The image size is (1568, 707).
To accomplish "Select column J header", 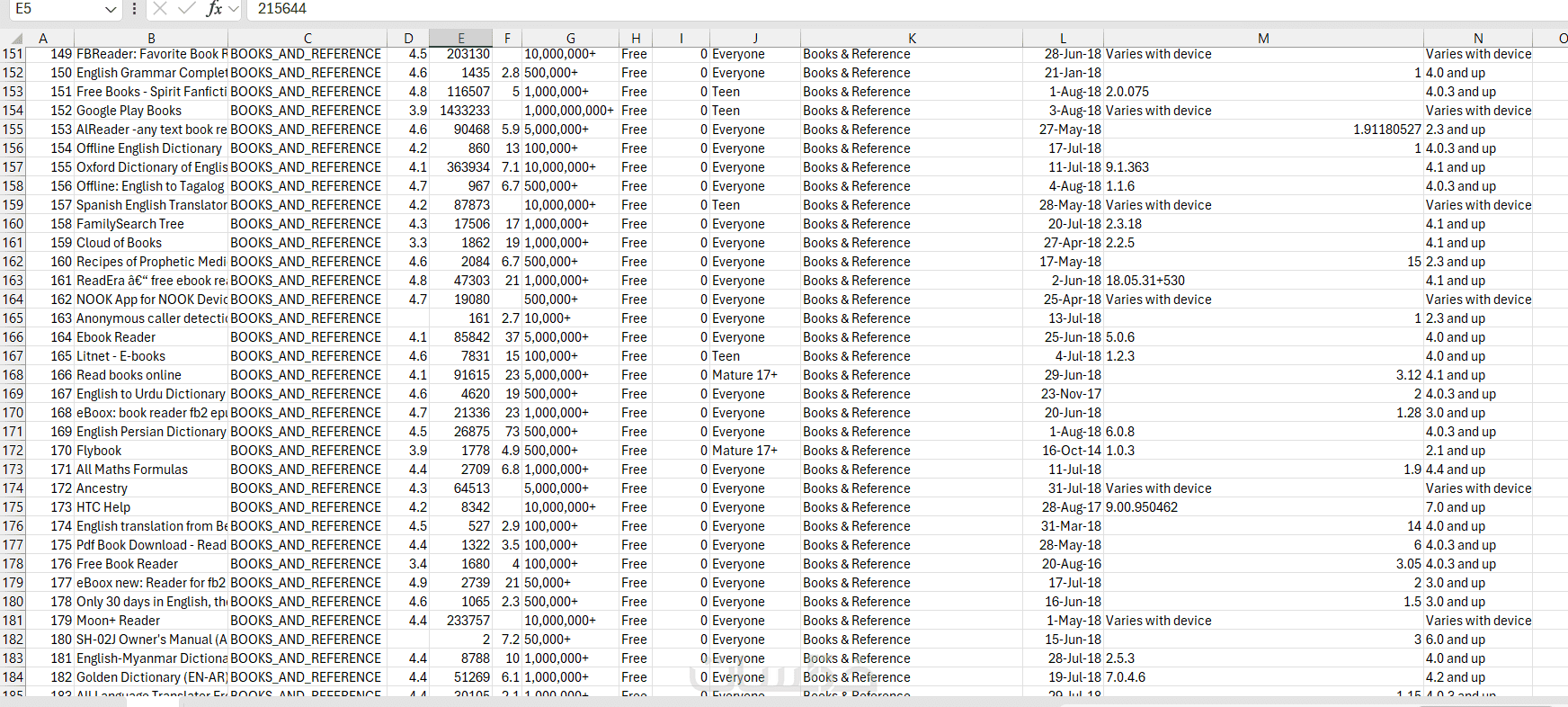I will click(x=755, y=38).
